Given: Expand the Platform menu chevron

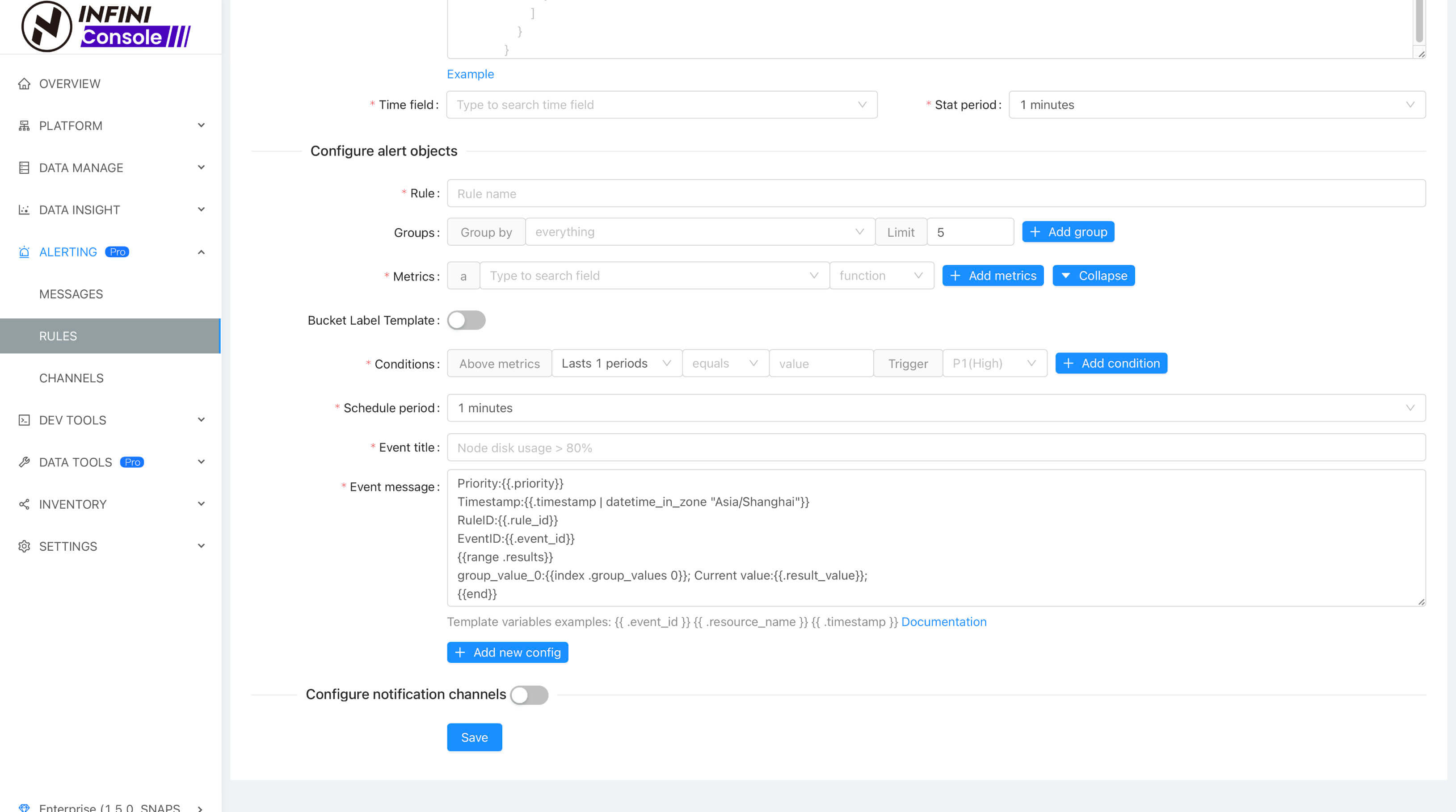Looking at the screenshot, I should point(201,126).
